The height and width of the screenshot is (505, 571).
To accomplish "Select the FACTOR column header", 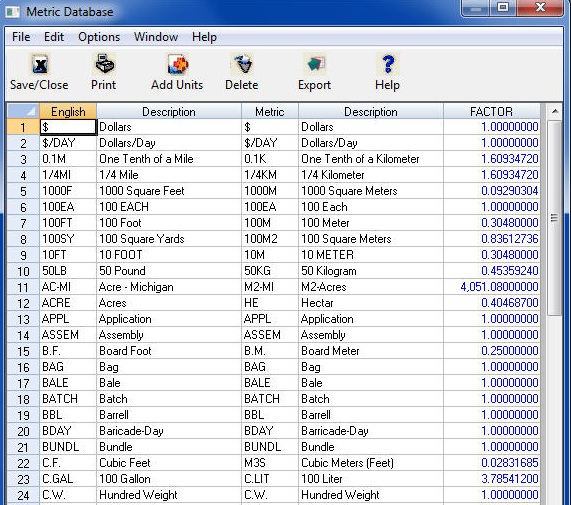I will pos(492,111).
